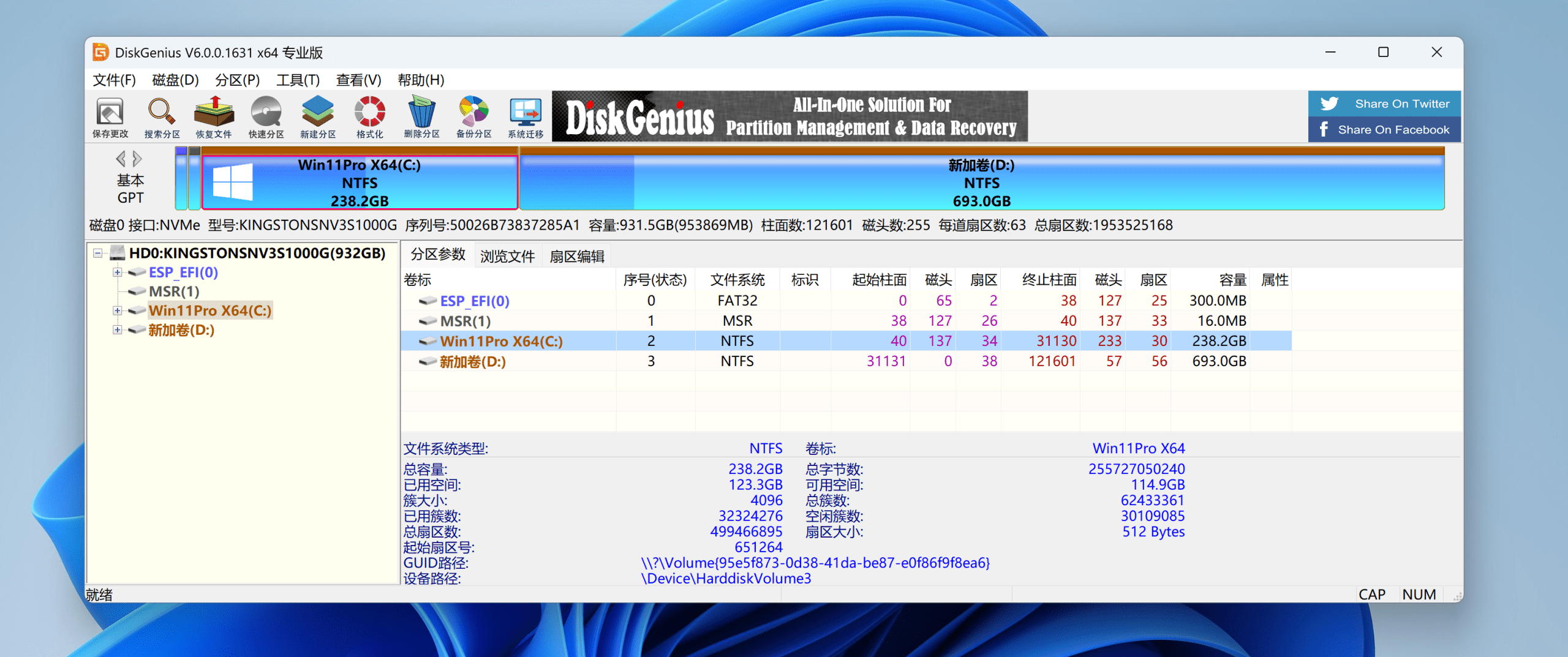Open the 分区(P) menu

238,80
